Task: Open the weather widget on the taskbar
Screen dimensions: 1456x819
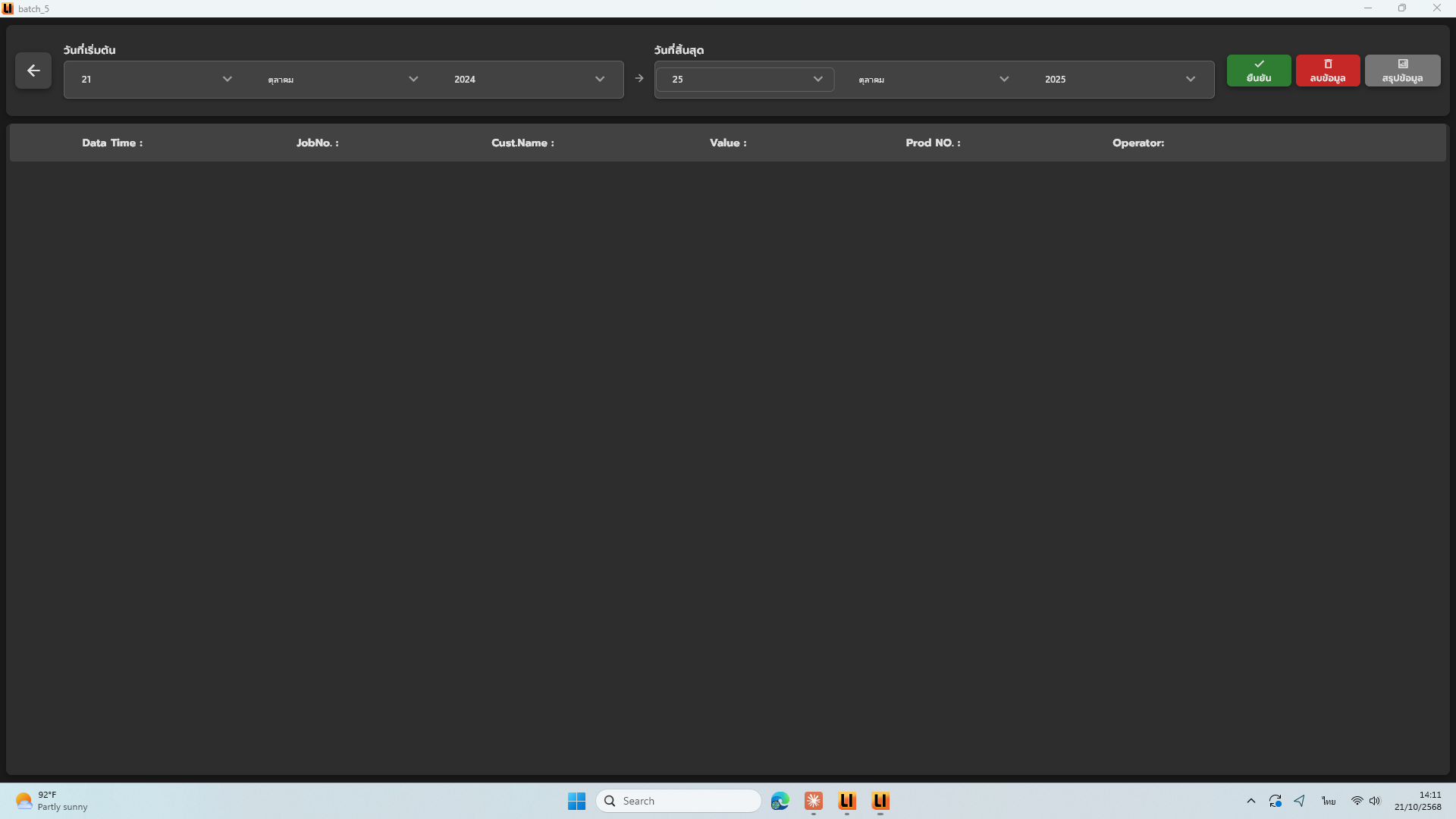Action: tap(52, 801)
